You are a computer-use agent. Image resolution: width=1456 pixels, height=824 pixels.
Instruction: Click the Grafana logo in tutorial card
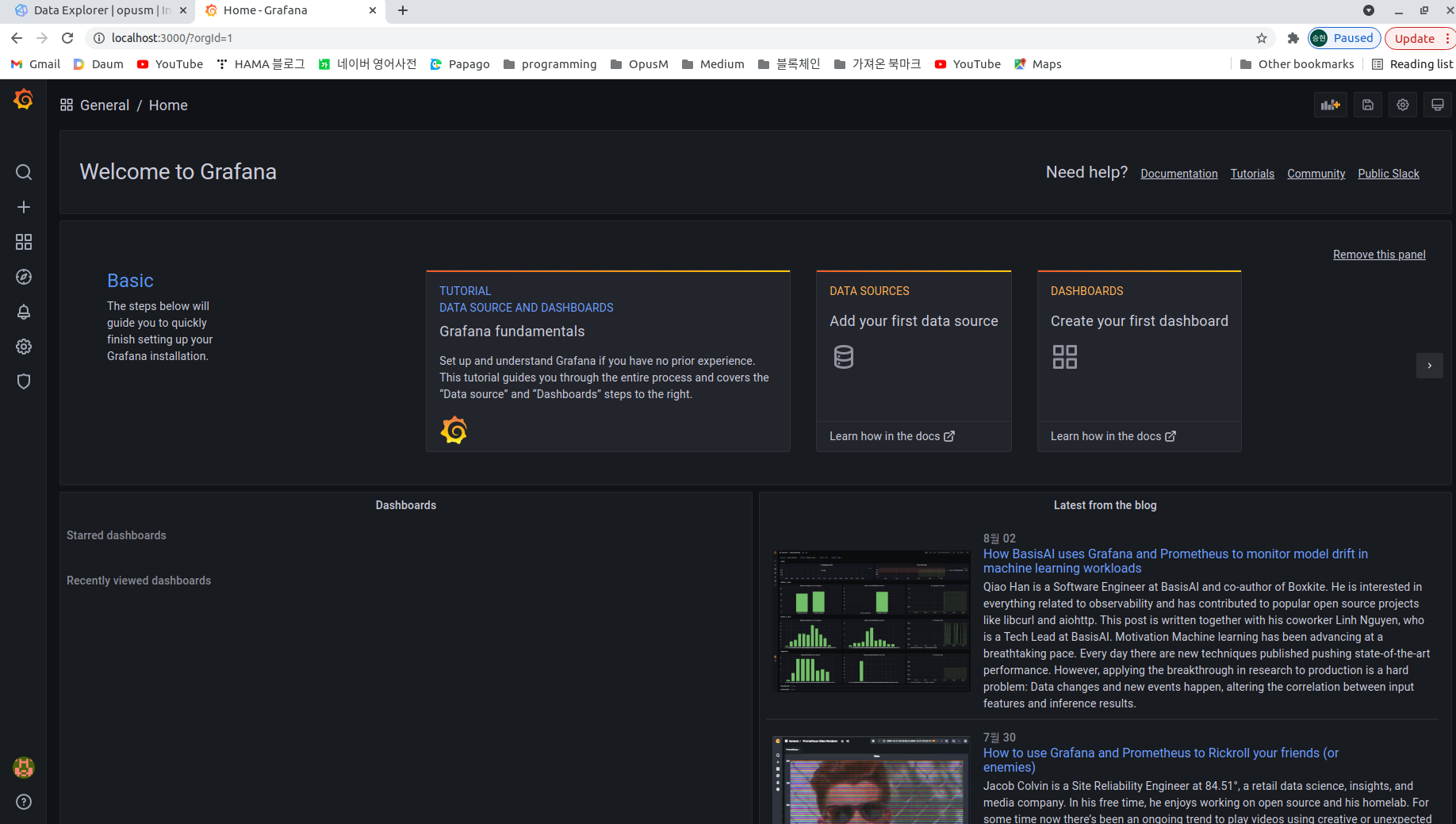[x=454, y=430]
